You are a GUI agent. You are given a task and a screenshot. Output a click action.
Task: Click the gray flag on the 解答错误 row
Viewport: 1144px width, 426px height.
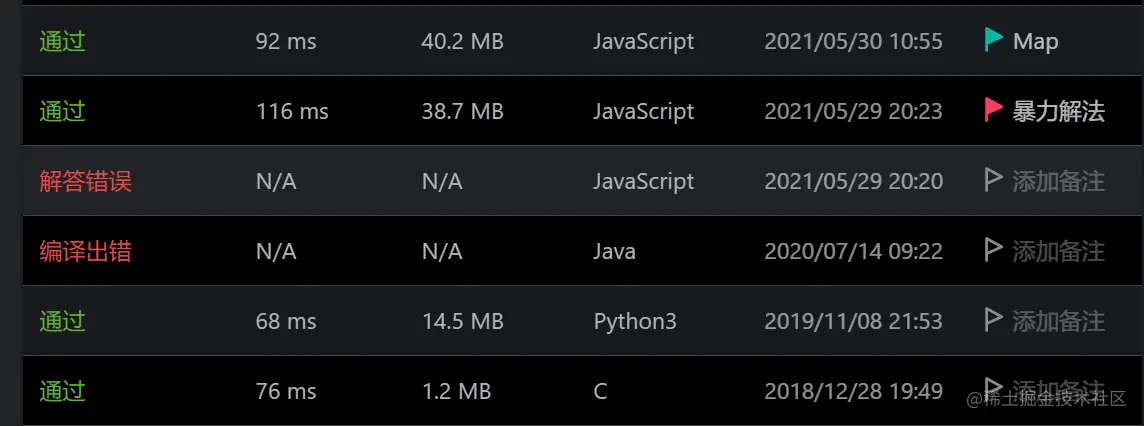pos(994,180)
